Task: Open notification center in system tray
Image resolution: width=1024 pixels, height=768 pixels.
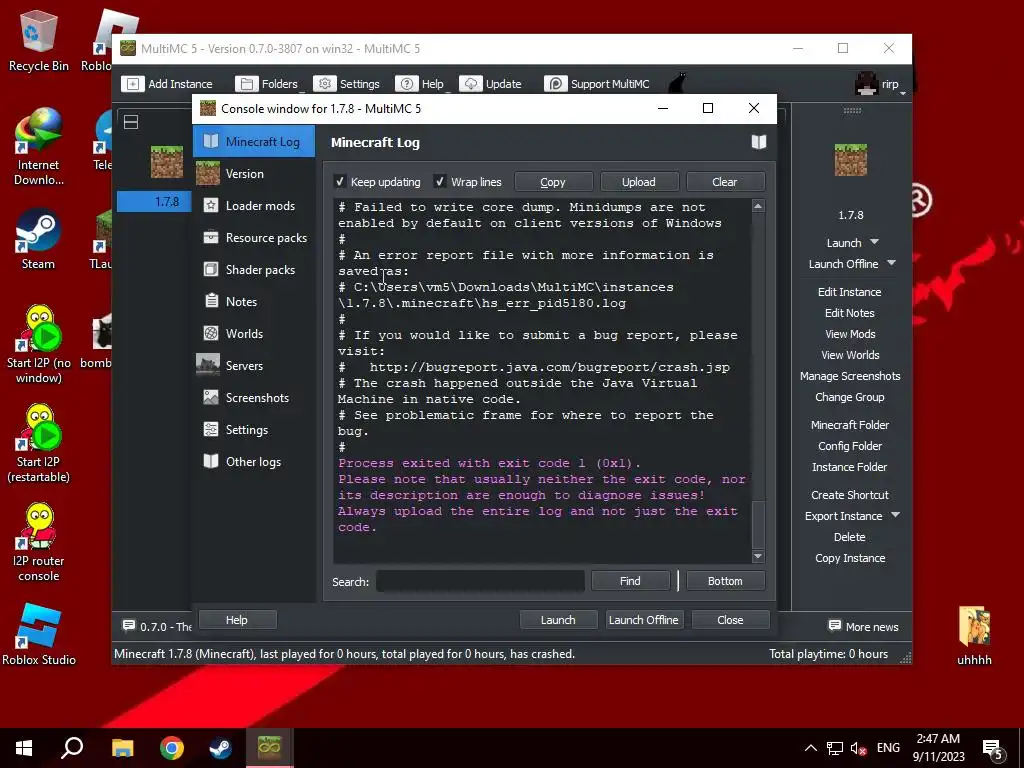Action: click(x=993, y=748)
